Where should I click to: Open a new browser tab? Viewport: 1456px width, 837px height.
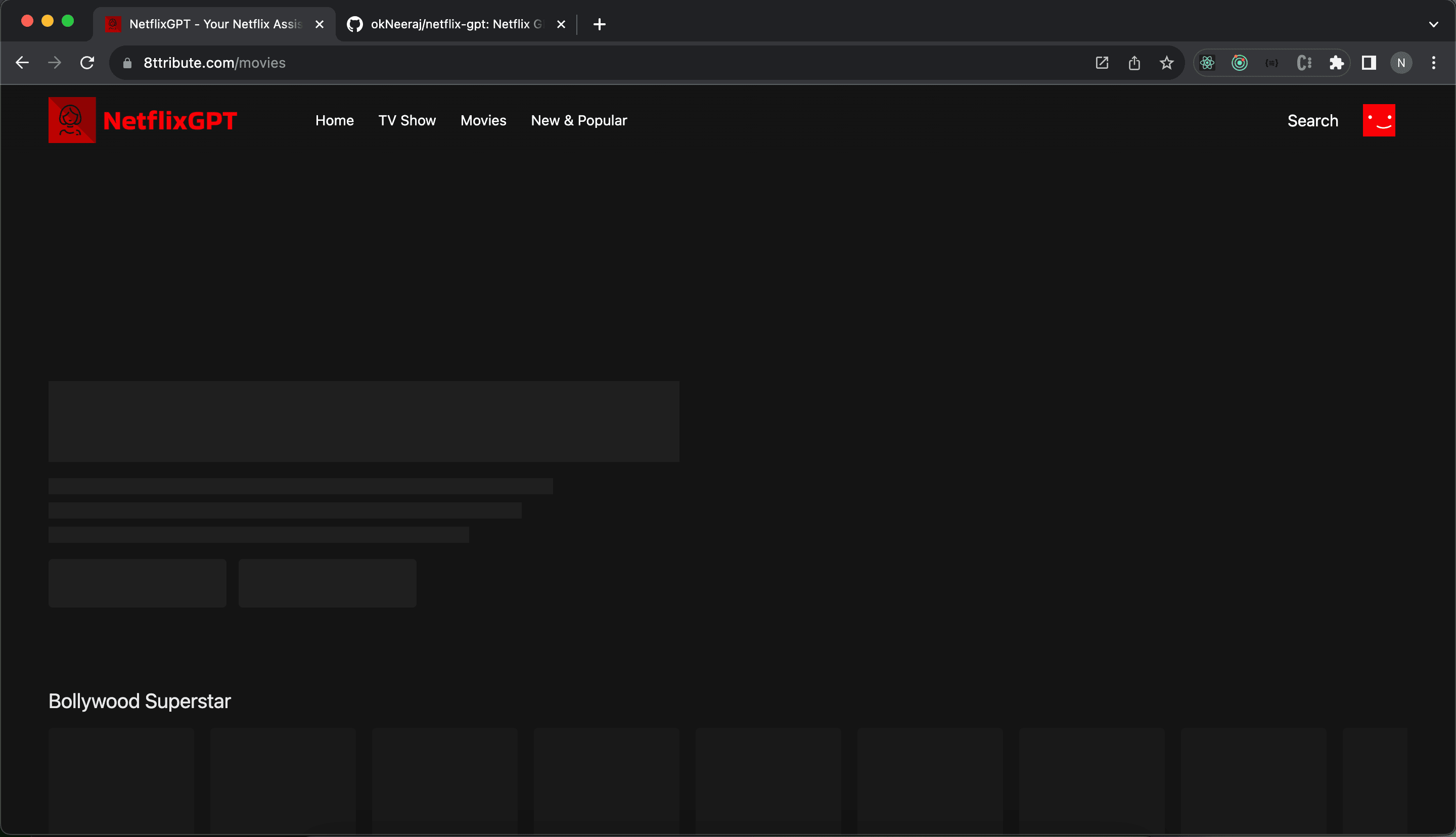click(x=599, y=24)
